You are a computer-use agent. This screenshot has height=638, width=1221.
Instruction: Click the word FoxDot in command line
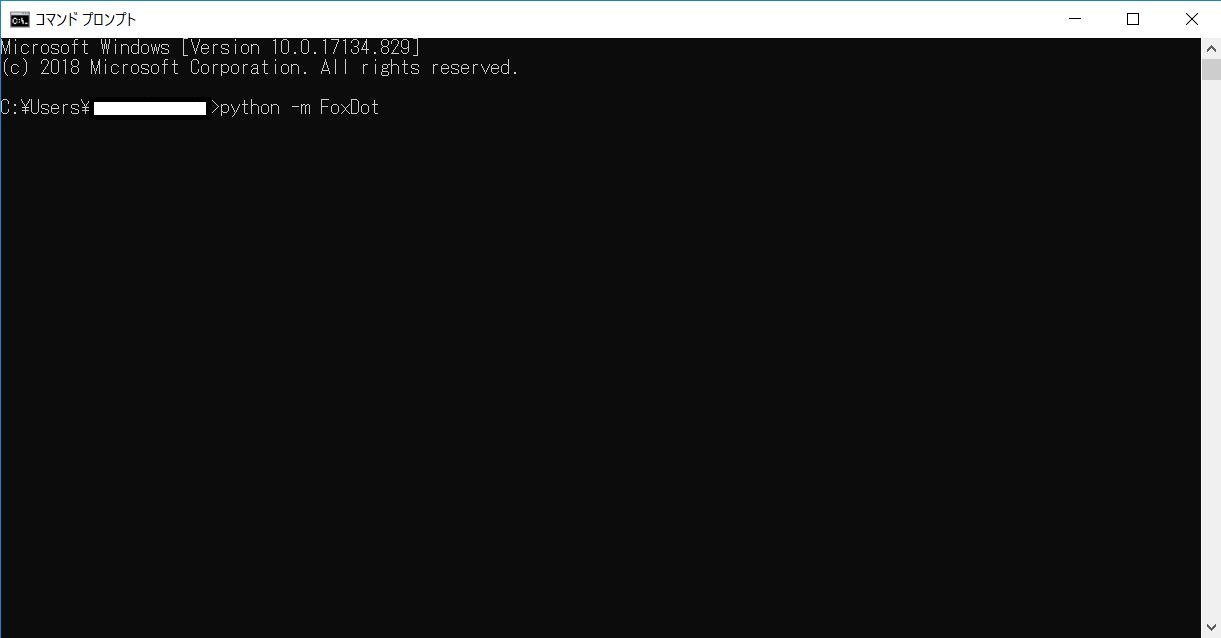pyautogui.click(x=350, y=108)
